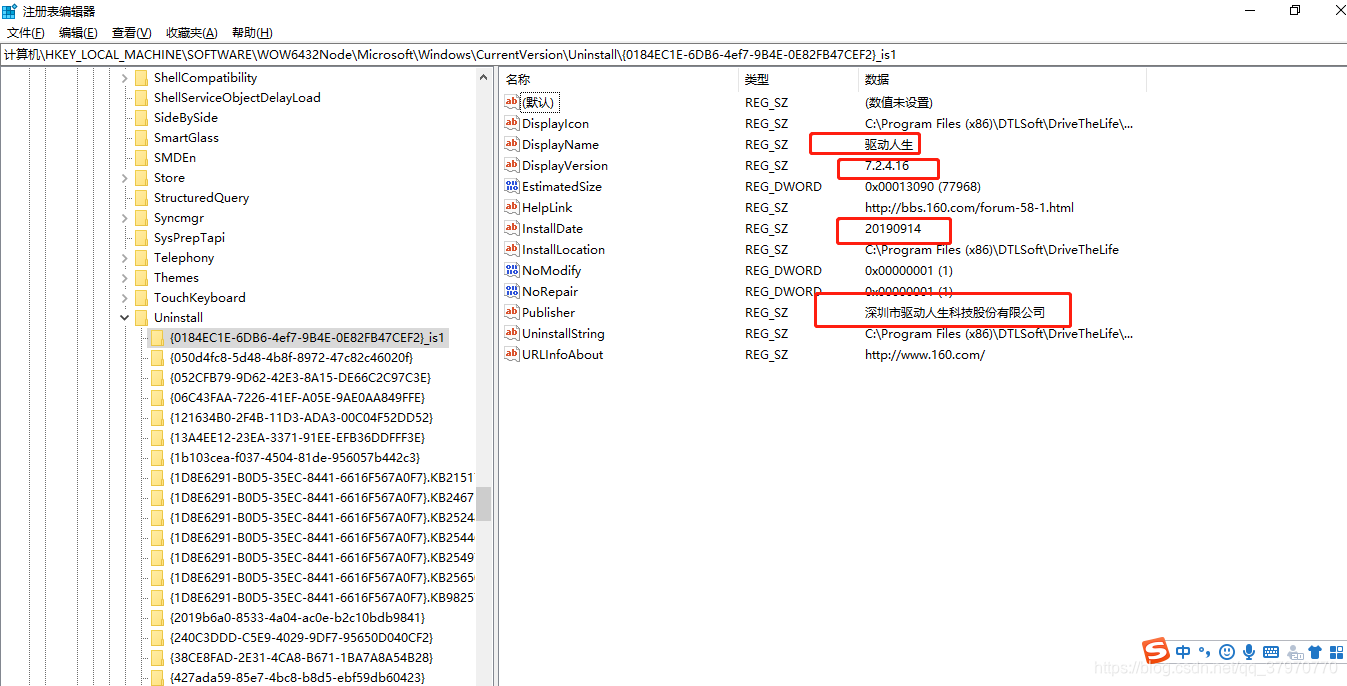Select the {2019b6a0-8533-4a04-ac0e-b2c10bdb9841} key
The image size is (1347, 686).
[x=297, y=618]
